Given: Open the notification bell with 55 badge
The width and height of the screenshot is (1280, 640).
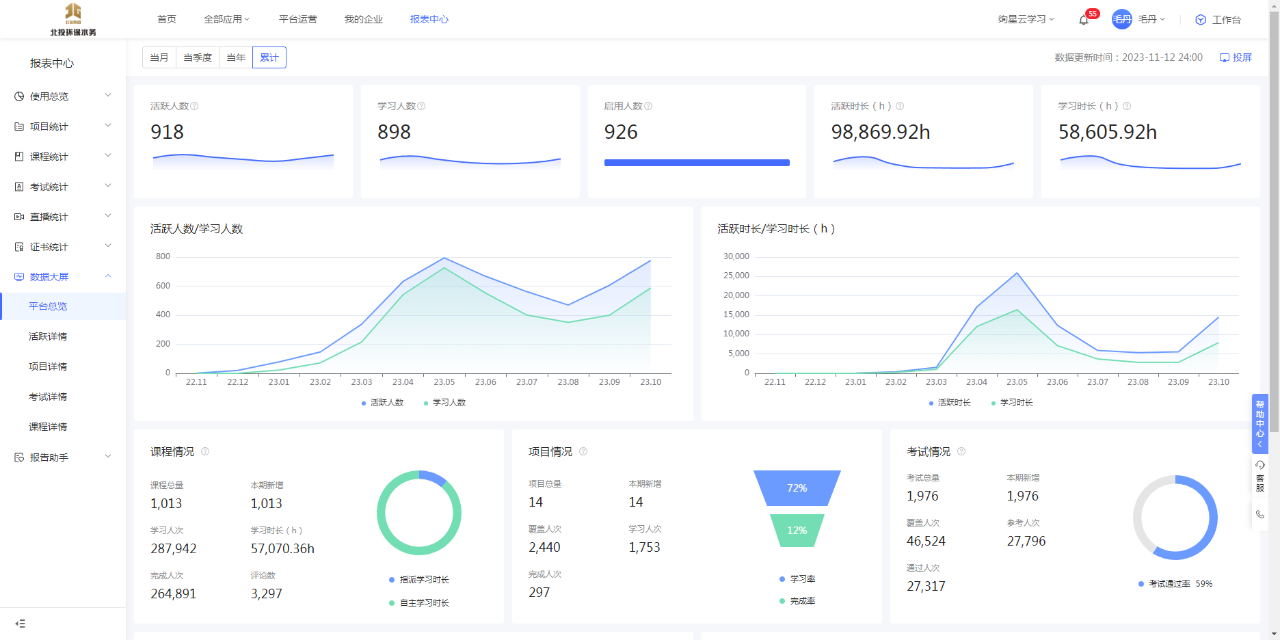Looking at the screenshot, I should [1083, 19].
